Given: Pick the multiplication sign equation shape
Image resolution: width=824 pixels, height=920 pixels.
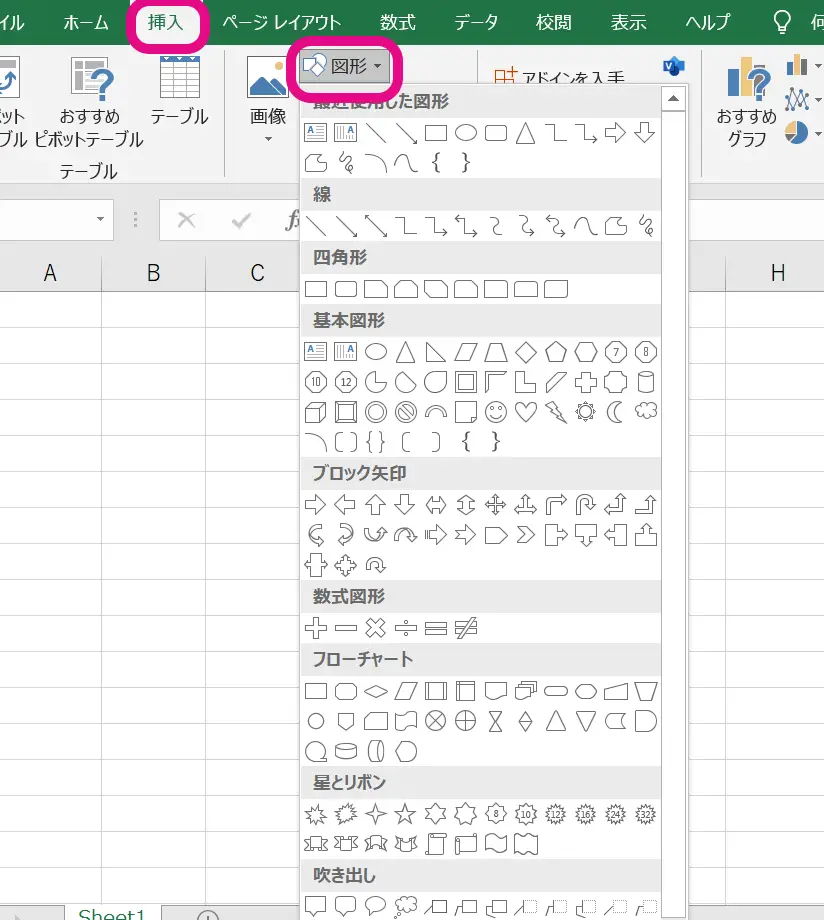Looking at the screenshot, I should (x=375, y=628).
